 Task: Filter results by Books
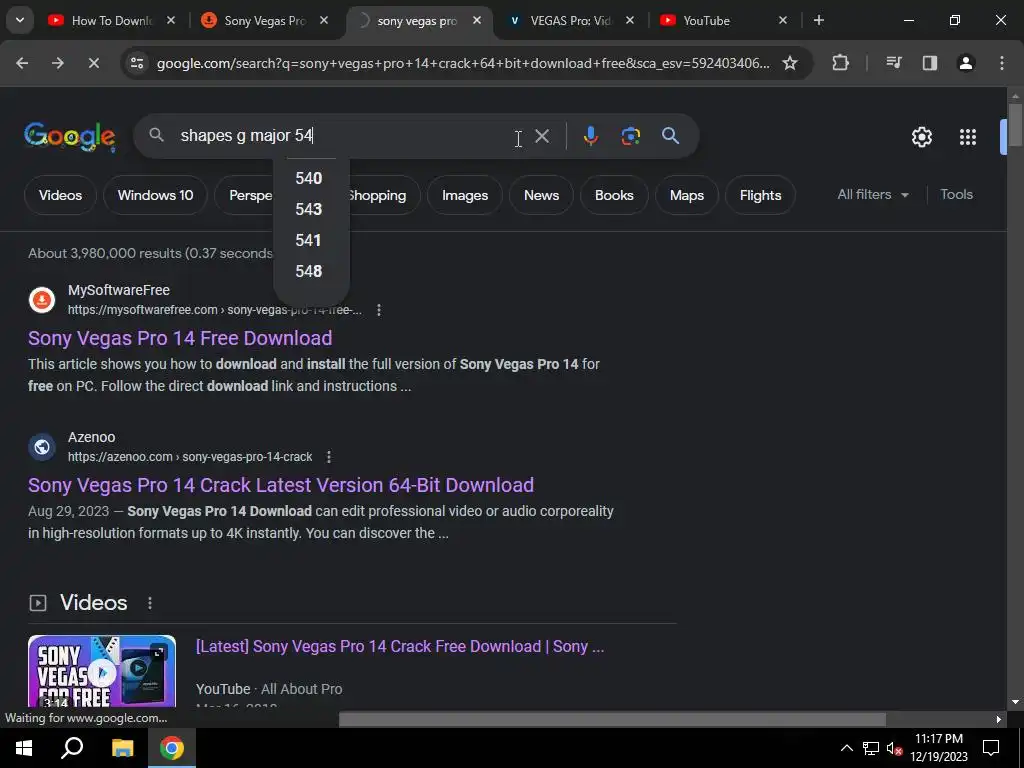[614, 195]
